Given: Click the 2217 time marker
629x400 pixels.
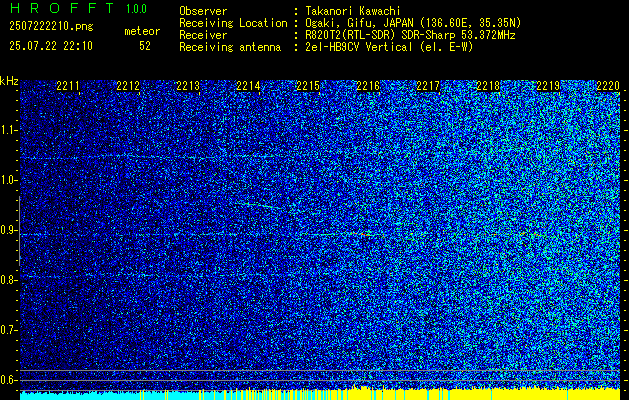Looking at the screenshot, I should [x=428, y=85].
